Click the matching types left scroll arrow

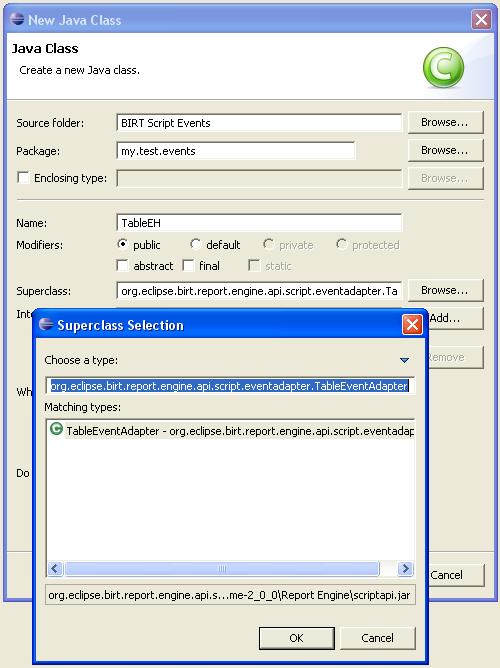(55, 568)
